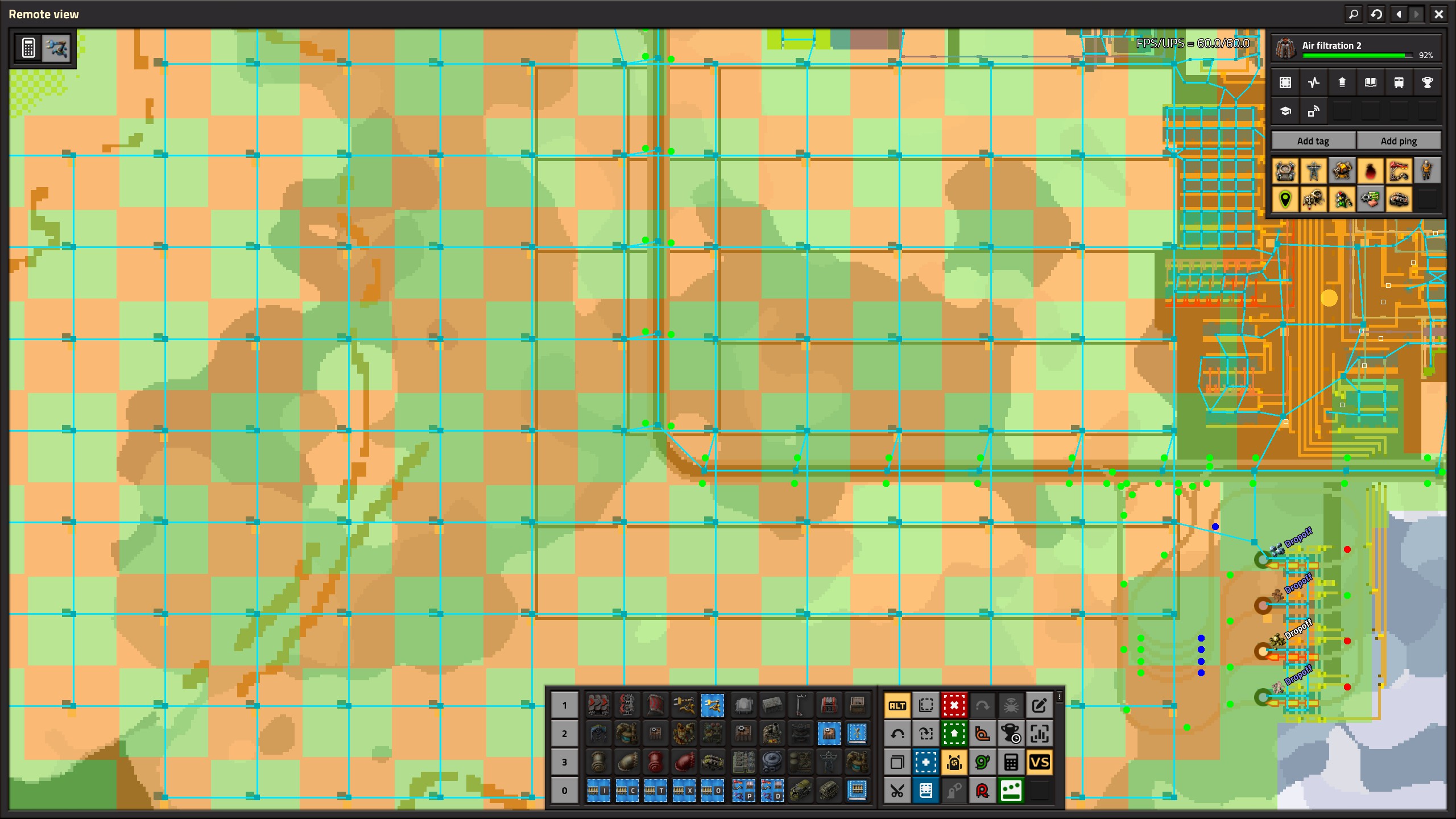Click the Factoriopedia open-book icon
Screen dimensions: 1456x819
(1370, 82)
